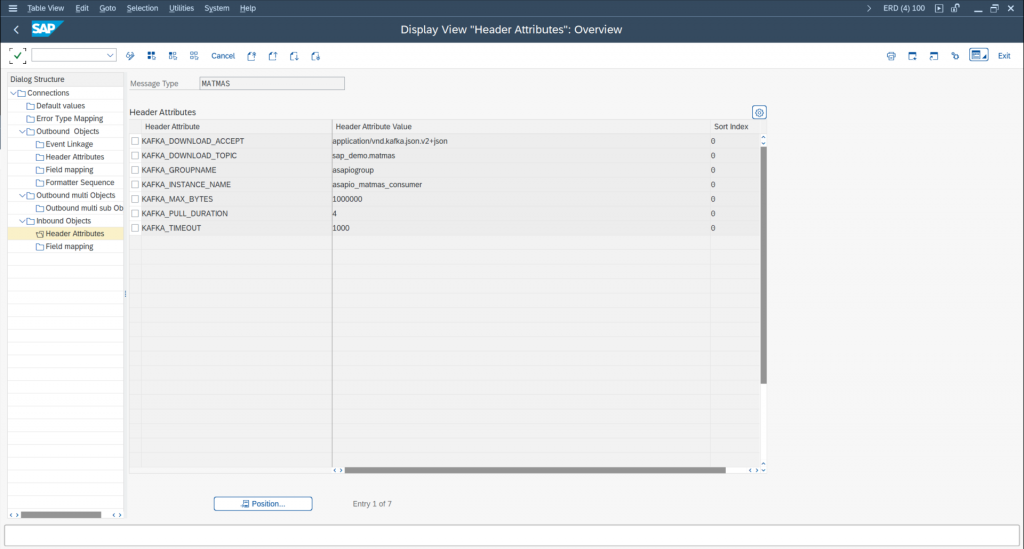The image size is (1024, 549).
Task: Go to the first page icon
Action: pyautogui.click(x=251, y=56)
